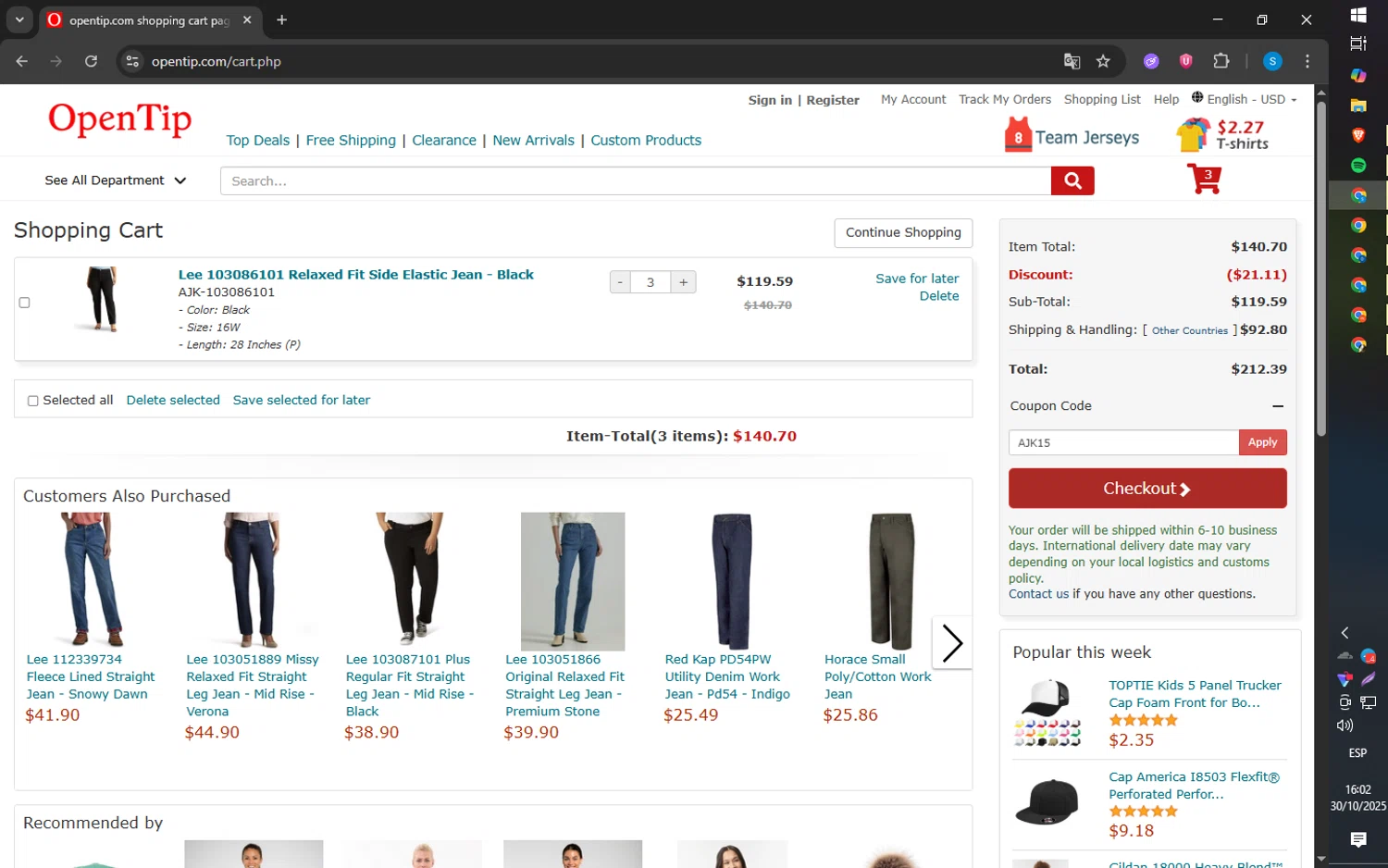Open the notifications icon in taskbar
Image resolution: width=1388 pixels, height=868 pixels.
point(1358,839)
